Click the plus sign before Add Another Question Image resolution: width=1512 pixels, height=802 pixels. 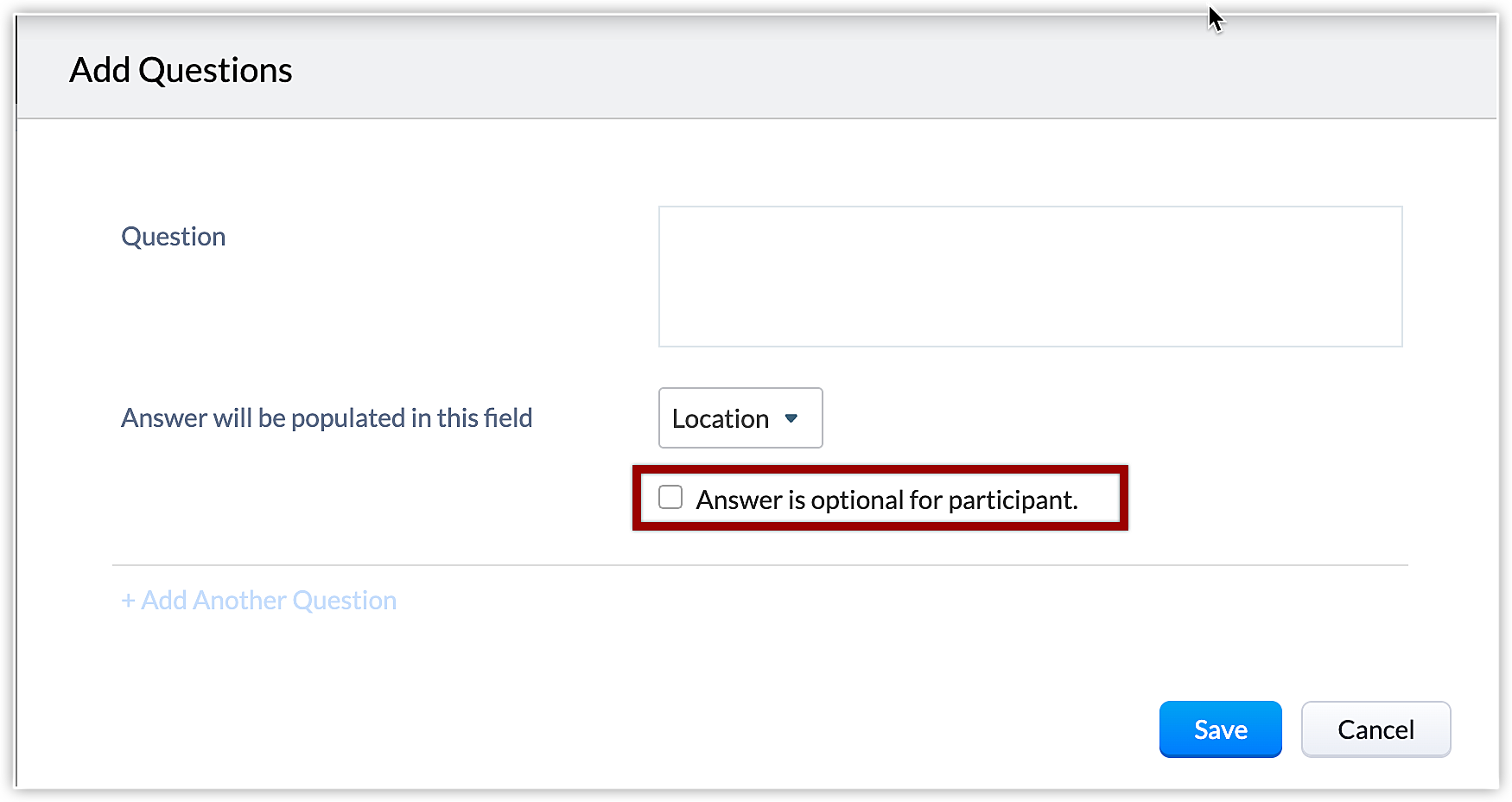128,601
